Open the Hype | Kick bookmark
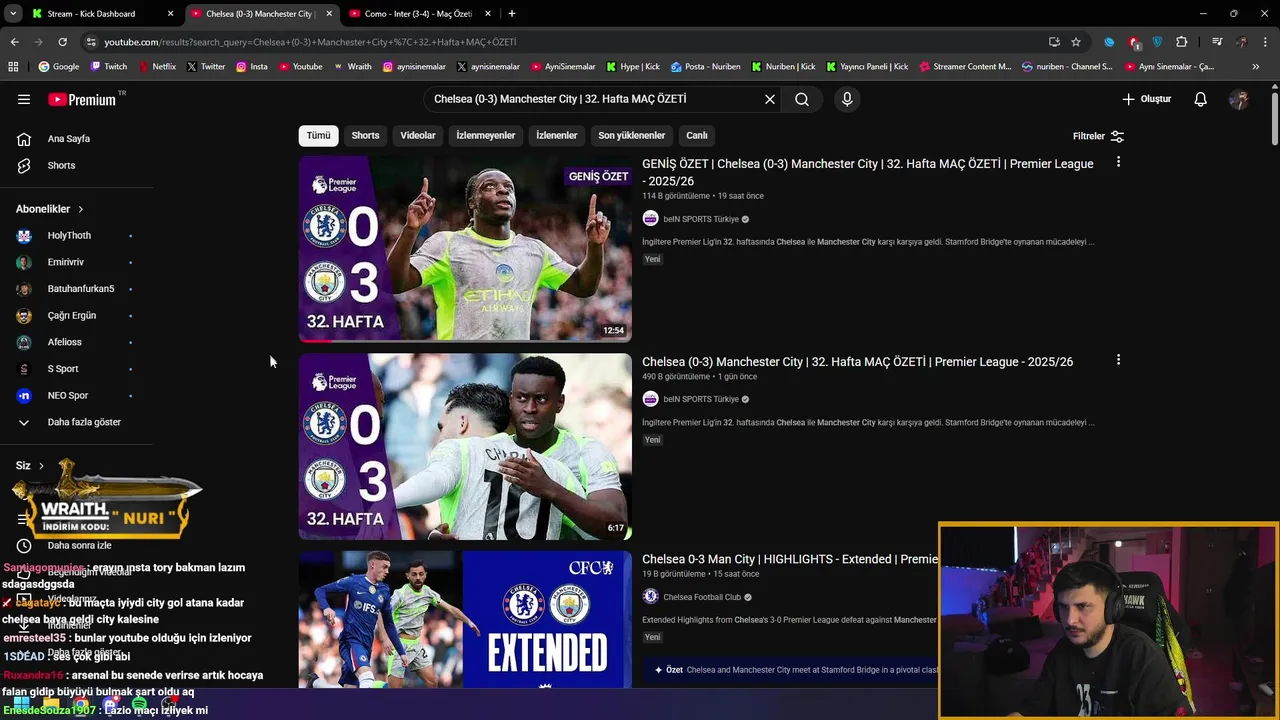Viewport: 1280px width, 720px height. click(633, 67)
